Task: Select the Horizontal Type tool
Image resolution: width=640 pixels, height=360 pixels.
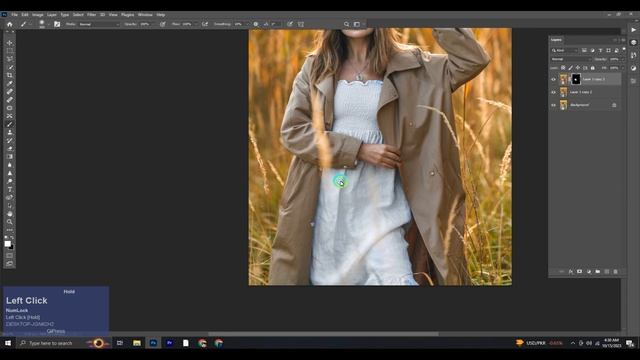Action: [x=9, y=189]
